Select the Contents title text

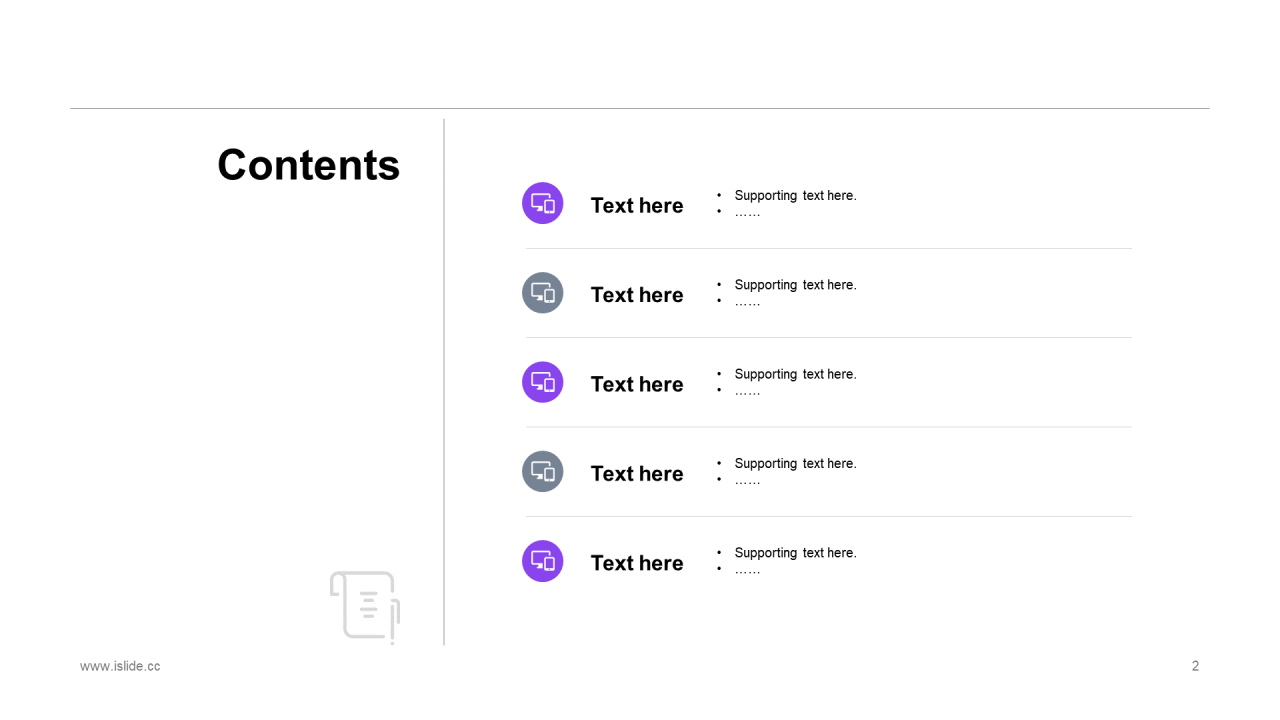tap(308, 165)
